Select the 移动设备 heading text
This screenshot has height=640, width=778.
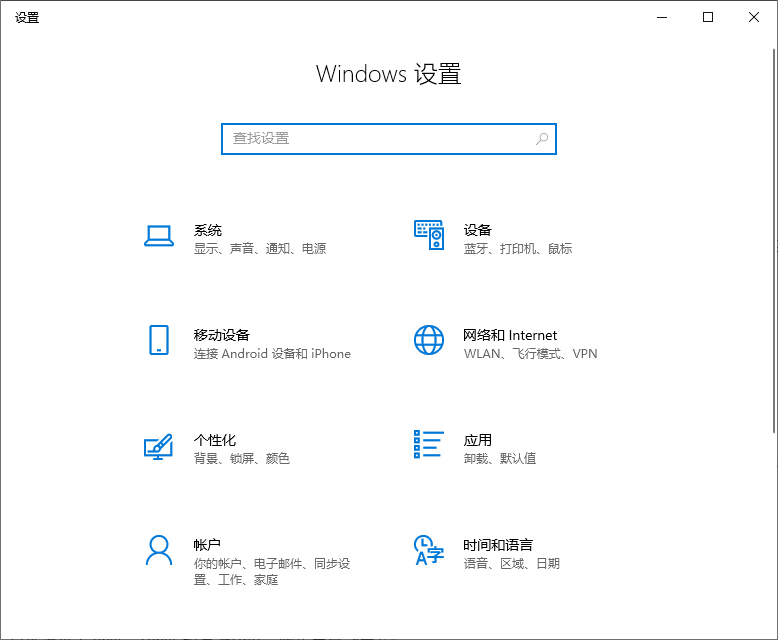point(221,335)
